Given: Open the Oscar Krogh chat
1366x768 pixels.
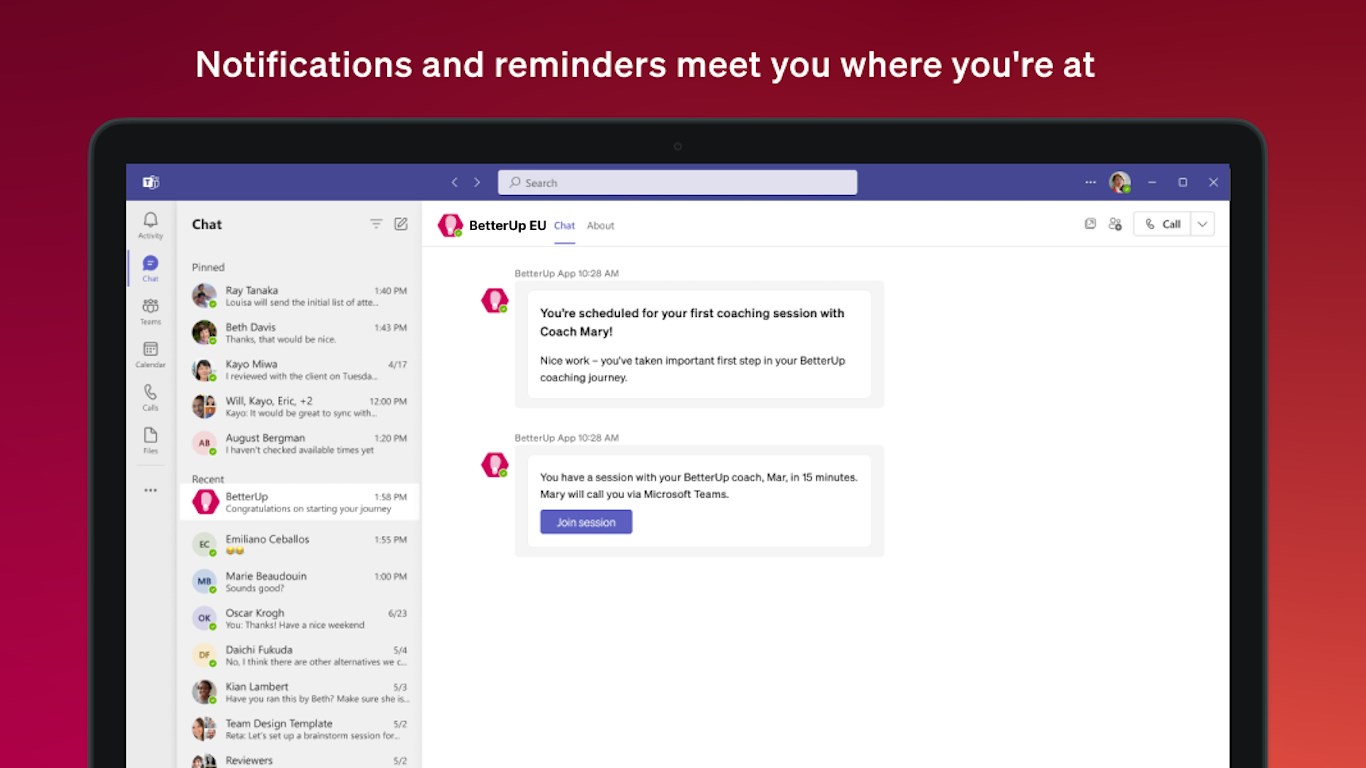Looking at the screenshot, I should pos(299,619).
